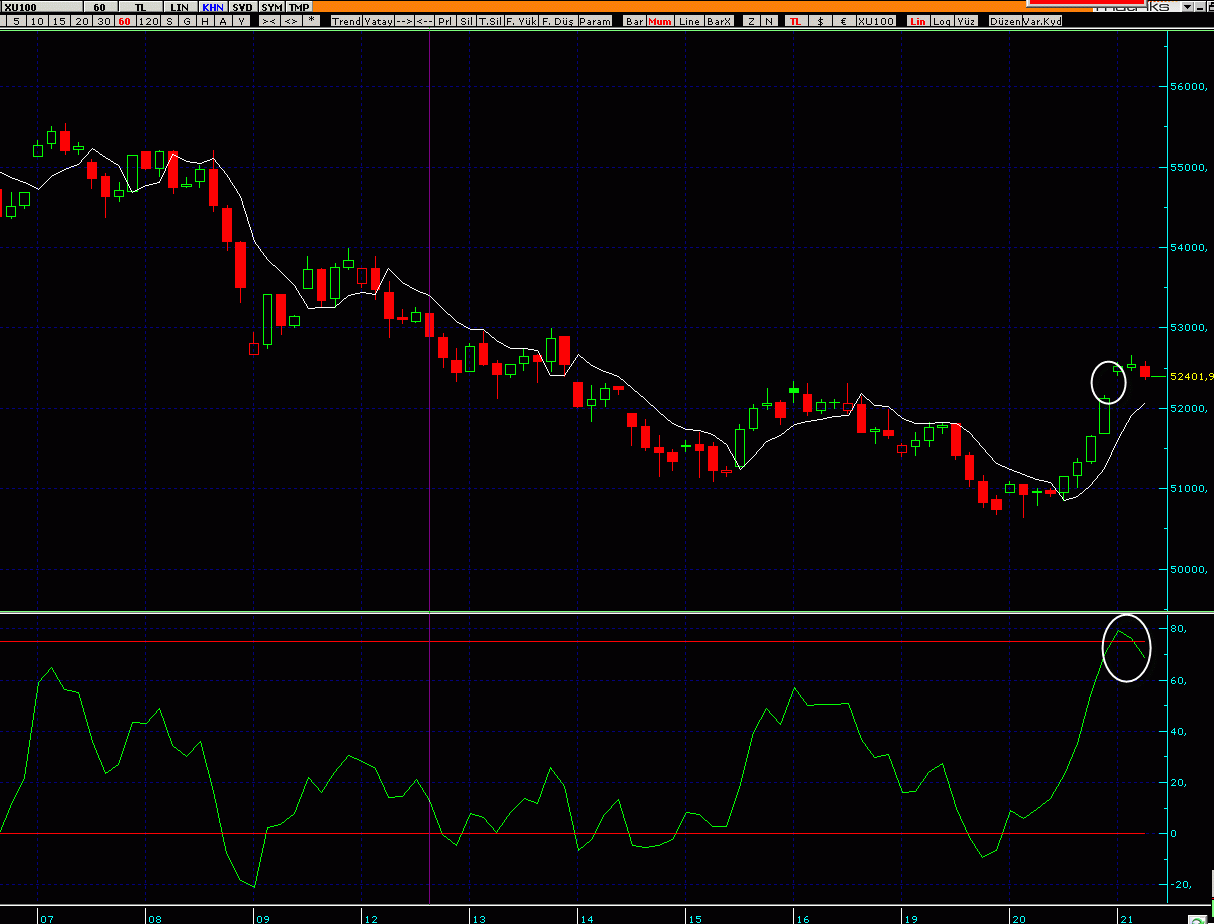Click the TL header field
This screenshot has height=924, width=1214.
click(x=140, y=7)
